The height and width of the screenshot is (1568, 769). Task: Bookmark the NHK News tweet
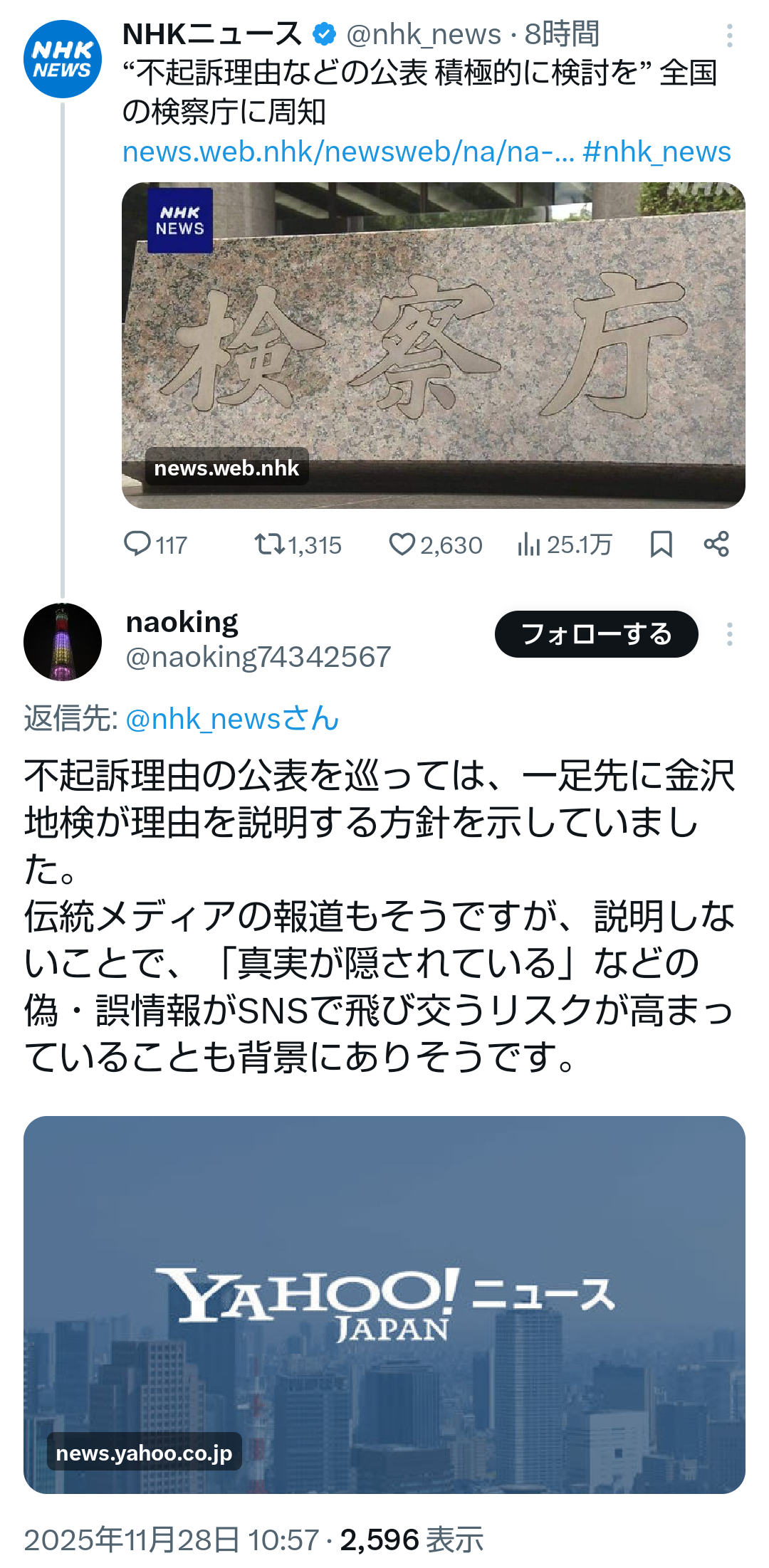pos(661,544)
